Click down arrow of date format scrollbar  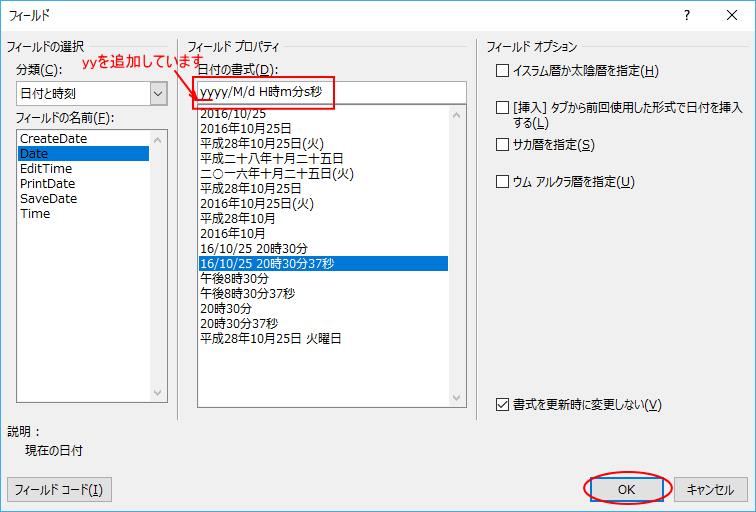(457, 398)
